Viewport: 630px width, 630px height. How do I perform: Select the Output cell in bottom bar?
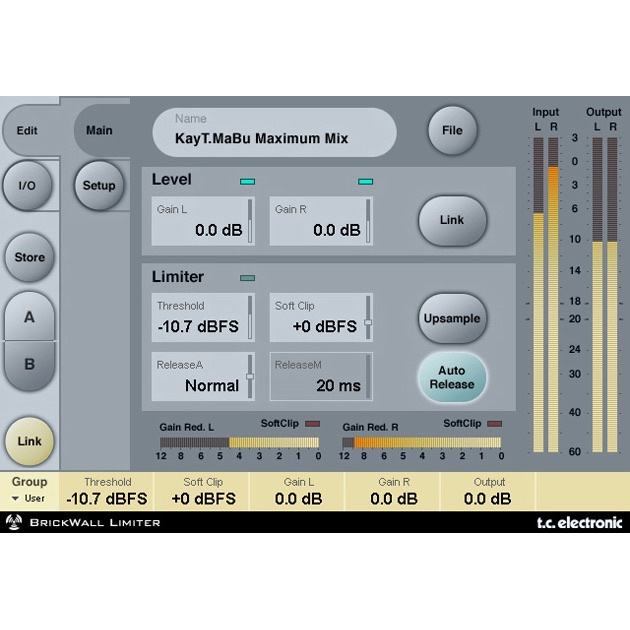(489, 491)
